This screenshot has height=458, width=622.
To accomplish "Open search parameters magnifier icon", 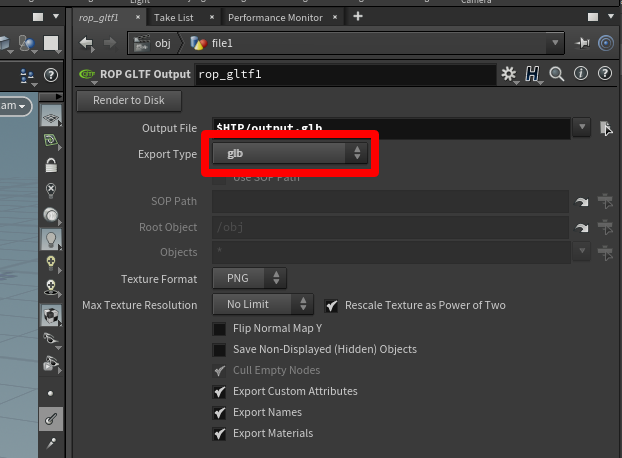I will [x=556, y=74].
